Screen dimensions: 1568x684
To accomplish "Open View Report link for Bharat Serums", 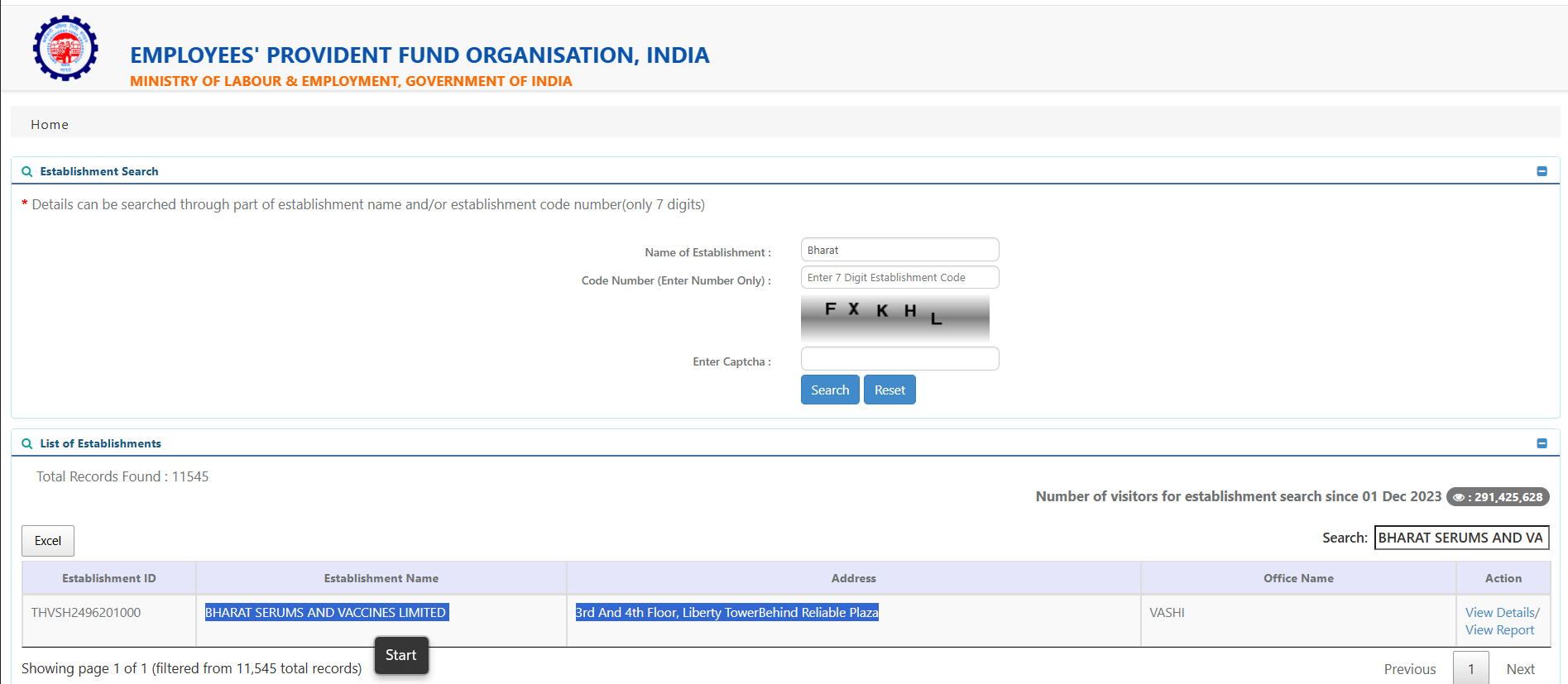I will (x=1499, y=630).
